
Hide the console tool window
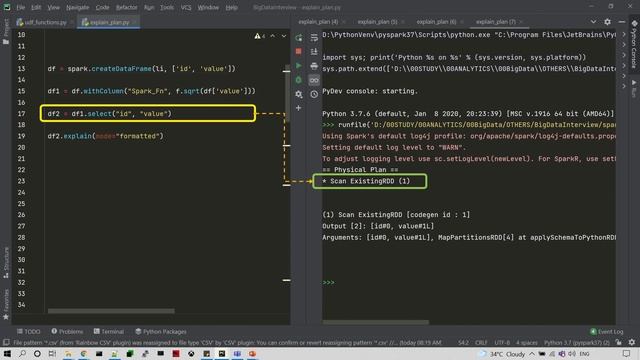(x=621, y=22)
